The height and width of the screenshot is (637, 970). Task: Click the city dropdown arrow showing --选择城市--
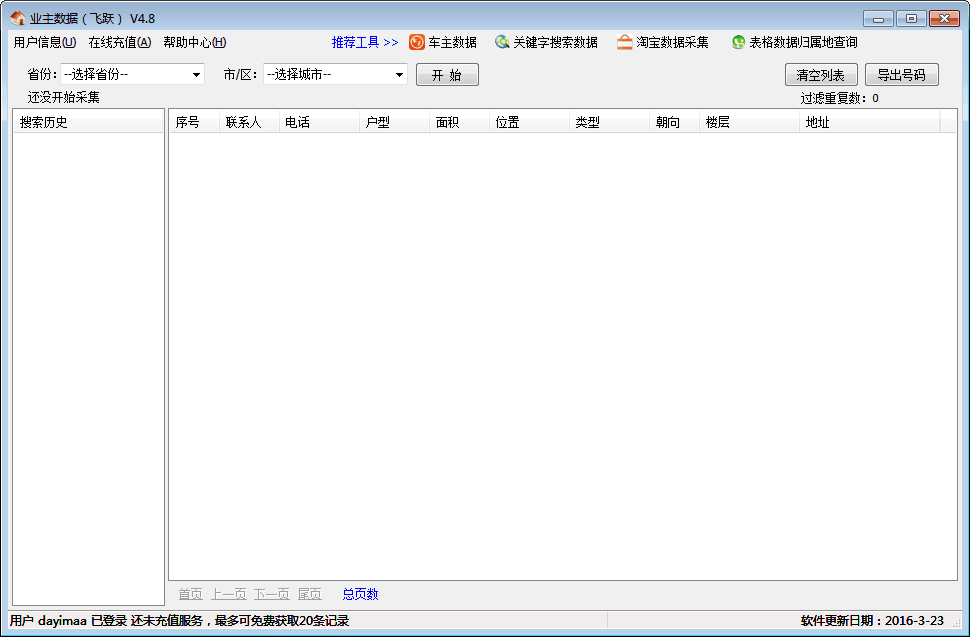point(398,73)
